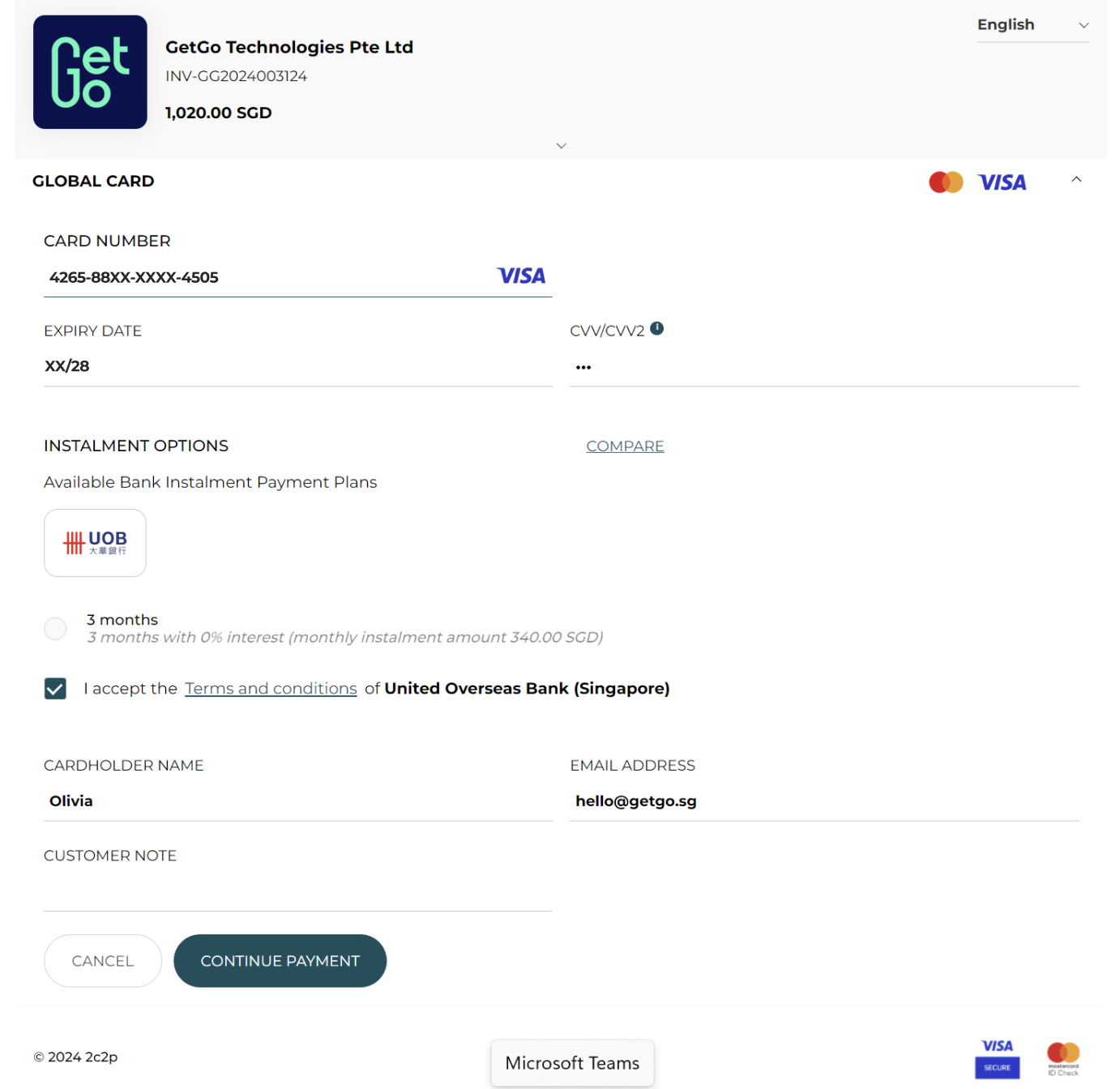The width and height of the screenshot is (1120, 1089).
Task: Click the CVV/CVV2 info icon
Action: pos(656,328)
